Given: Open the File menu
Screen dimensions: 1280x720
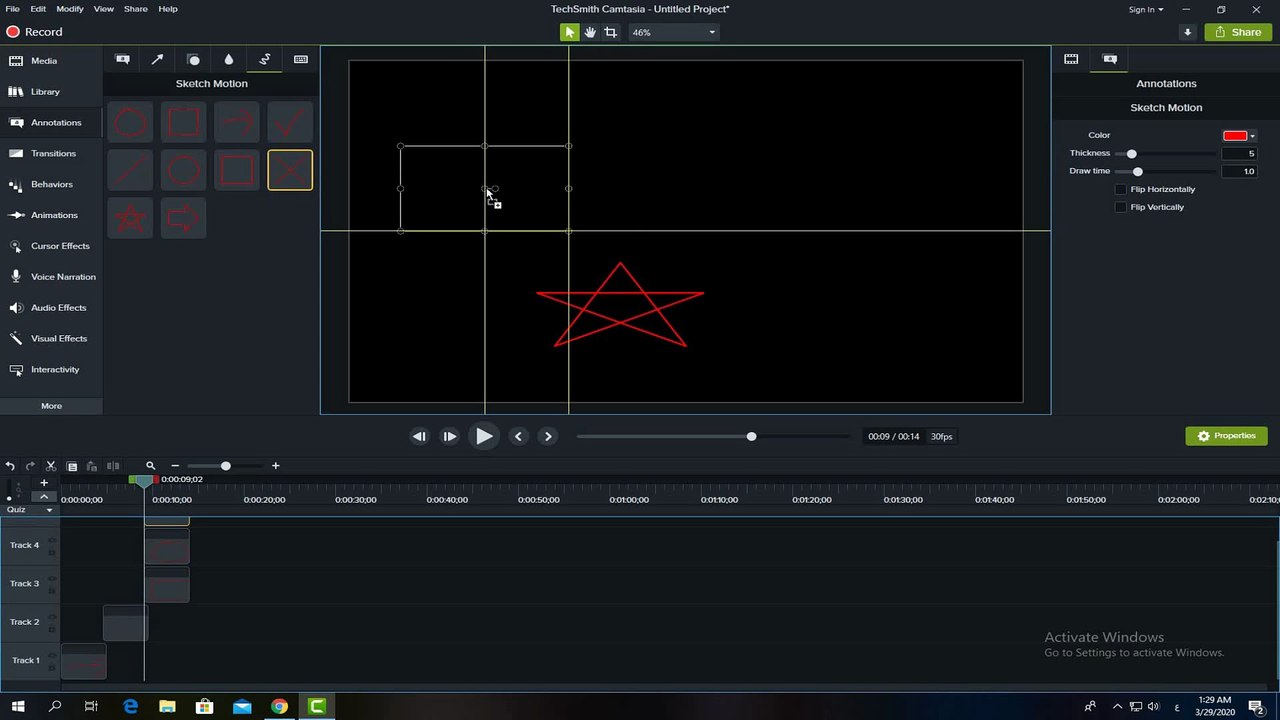Looking at the screenshot, I should point(12,9).
